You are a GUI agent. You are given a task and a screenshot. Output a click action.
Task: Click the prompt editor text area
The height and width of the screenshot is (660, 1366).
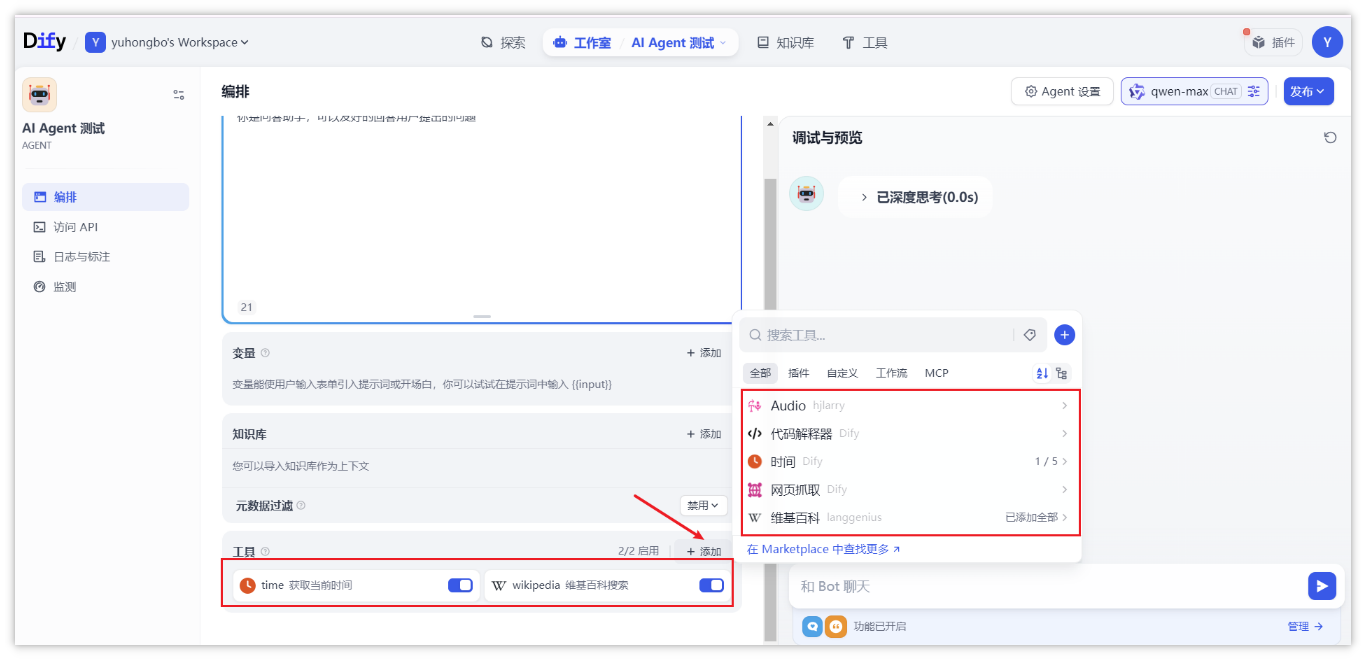pos(482,210)
